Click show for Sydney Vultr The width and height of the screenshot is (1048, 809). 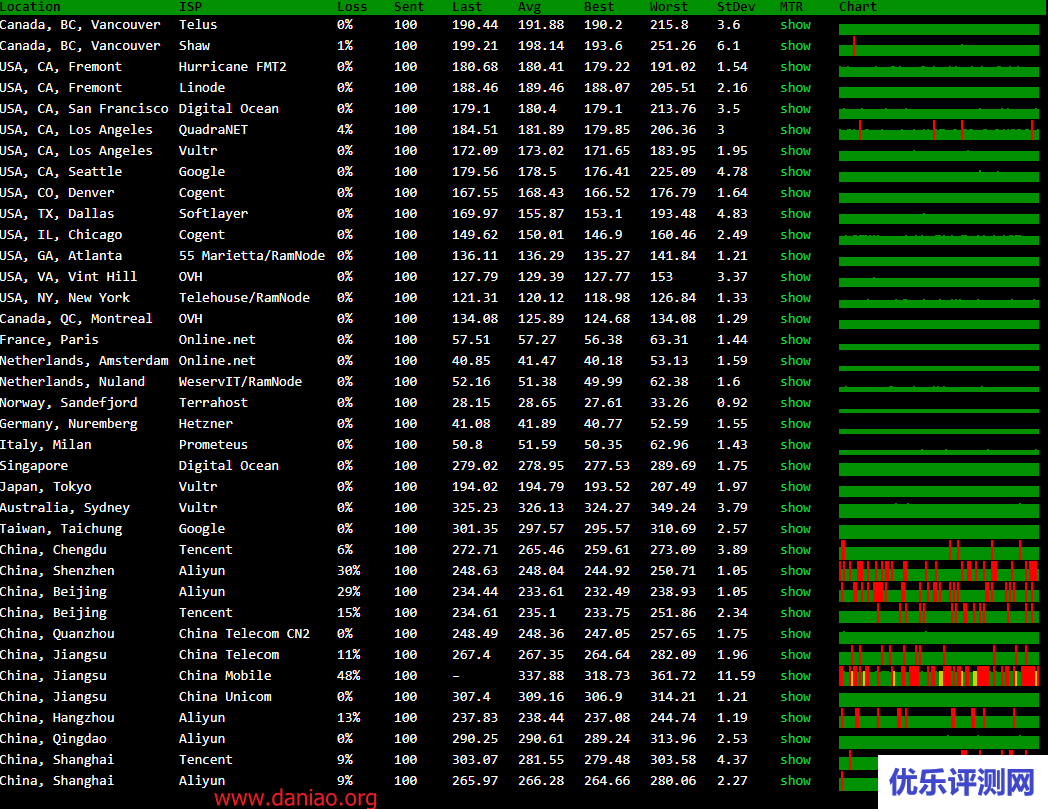795,507
